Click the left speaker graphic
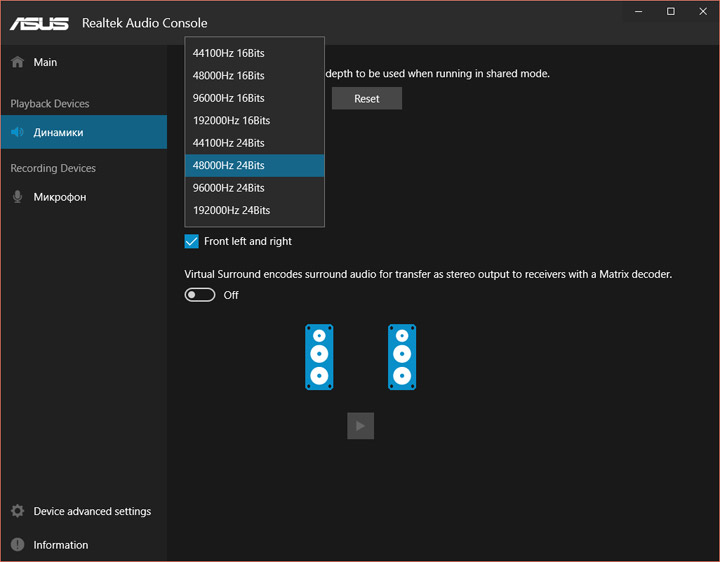 pos(319,357)
